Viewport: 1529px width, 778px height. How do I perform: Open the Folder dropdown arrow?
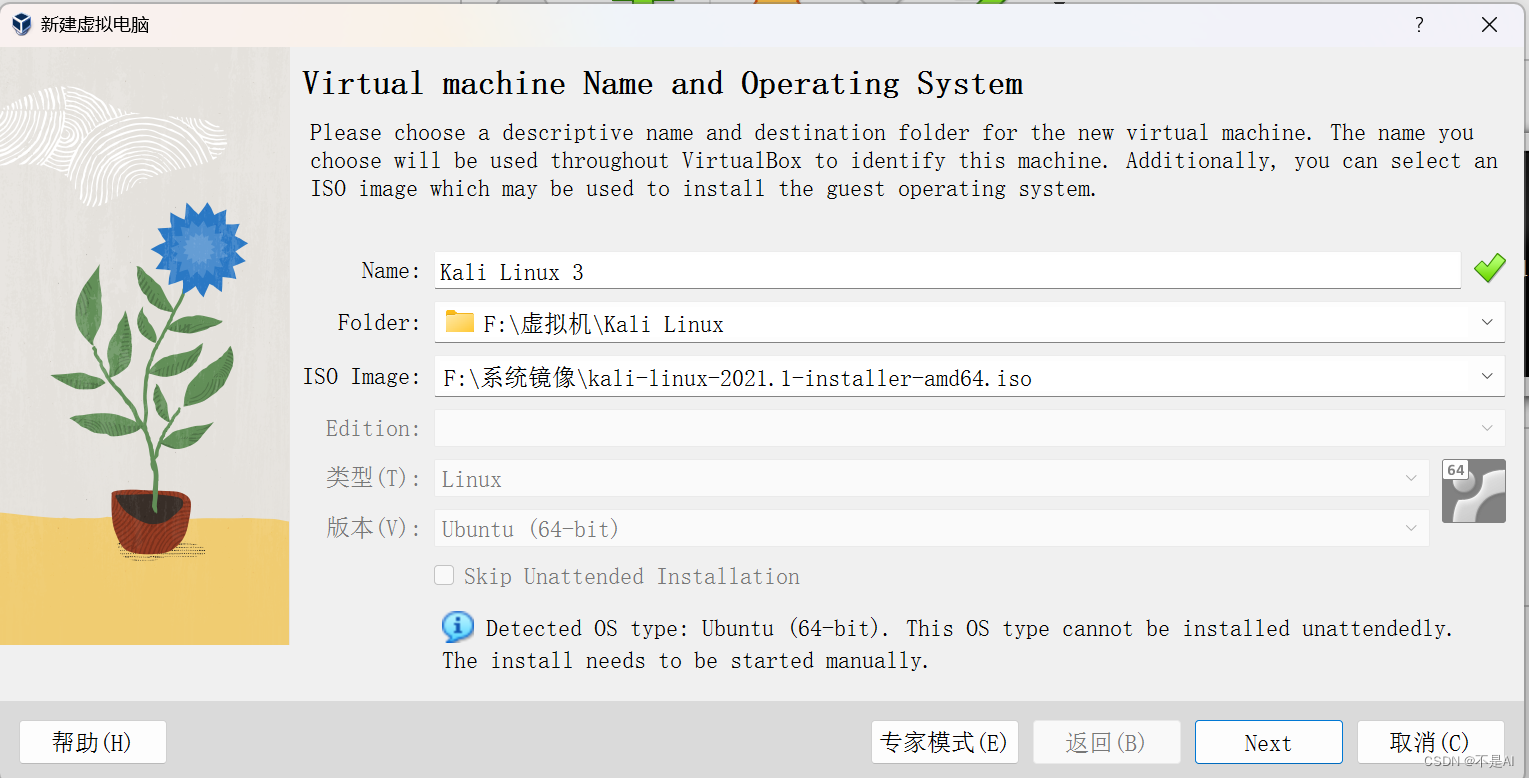[1486, 322]
